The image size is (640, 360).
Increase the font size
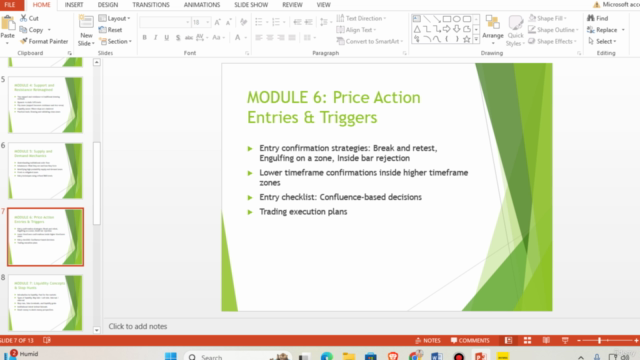point(218,22)
